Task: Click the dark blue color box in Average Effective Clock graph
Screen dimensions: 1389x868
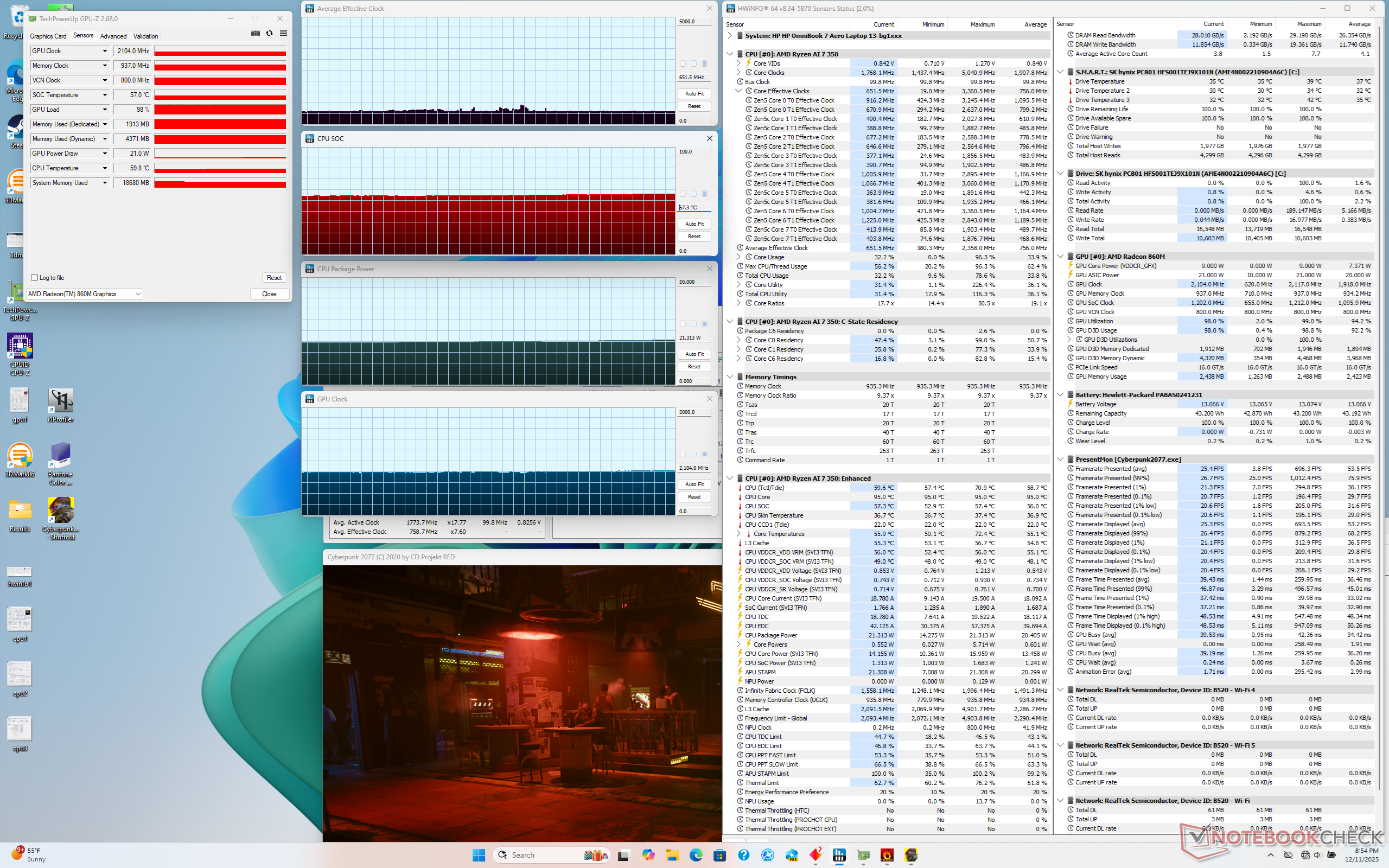Action: point(705,63)
